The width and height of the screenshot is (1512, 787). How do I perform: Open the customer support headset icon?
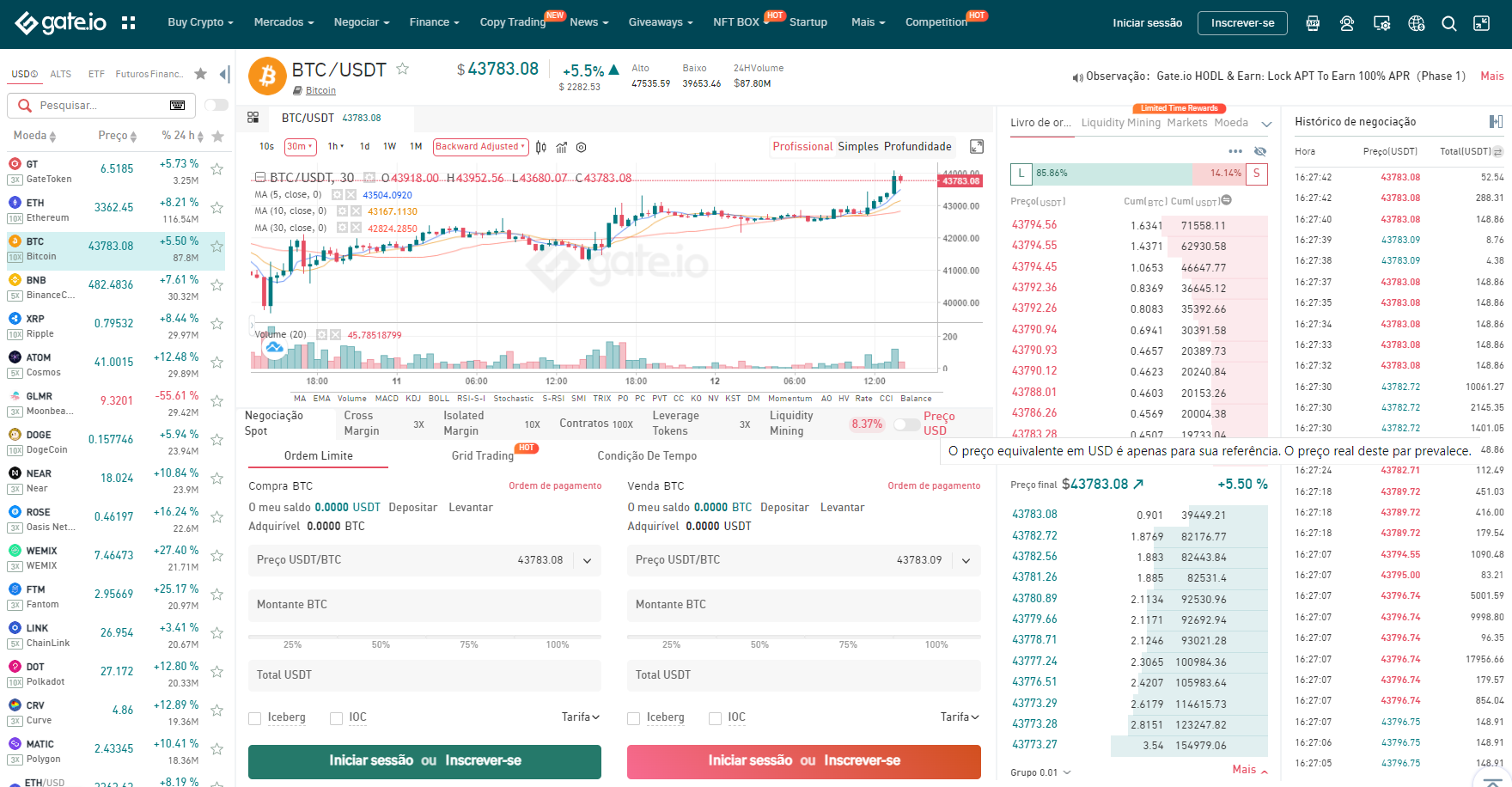coord(1347,23)
